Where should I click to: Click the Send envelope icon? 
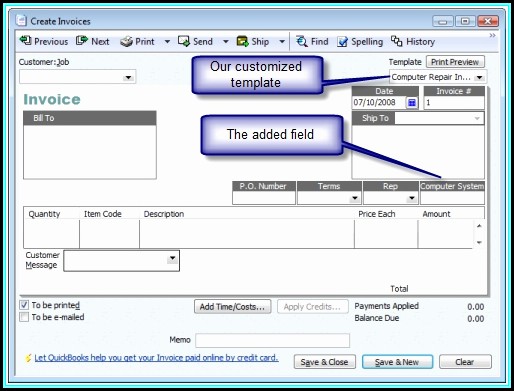click(184, 41)
